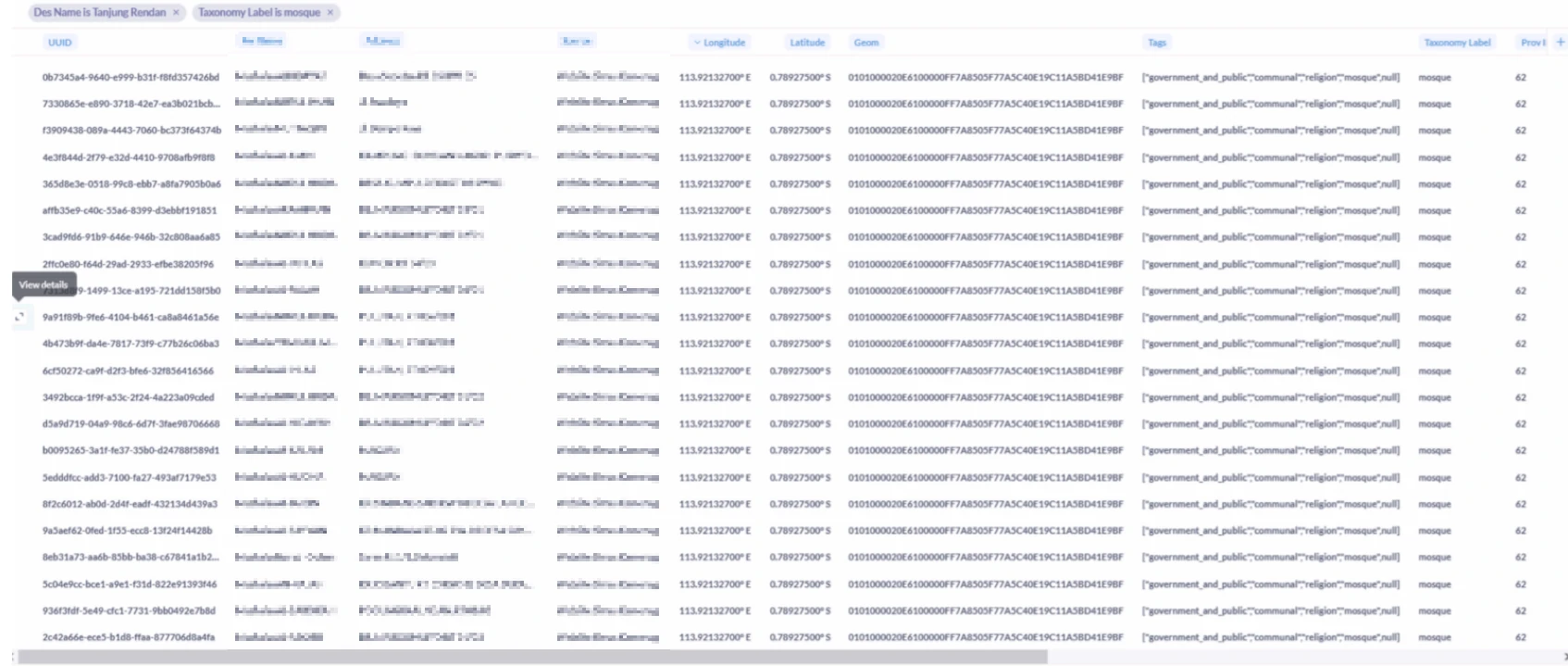The width and height of the screenshot is (1568, 666).
Task: Open the Latitude column header menu
Action: (806, 43)
